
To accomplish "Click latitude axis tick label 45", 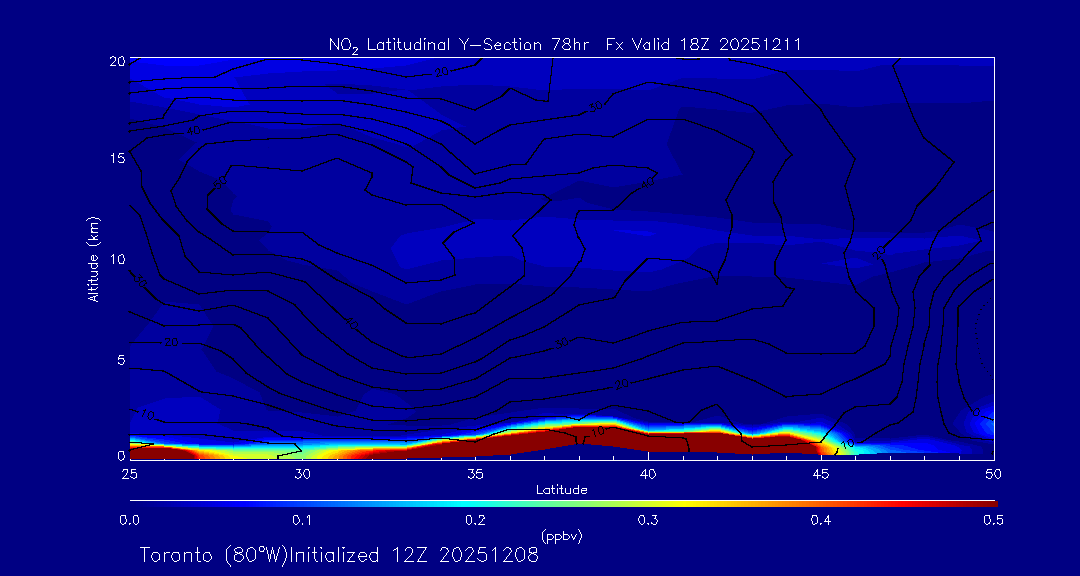I will pyautogui.click(x=820, y=473).
